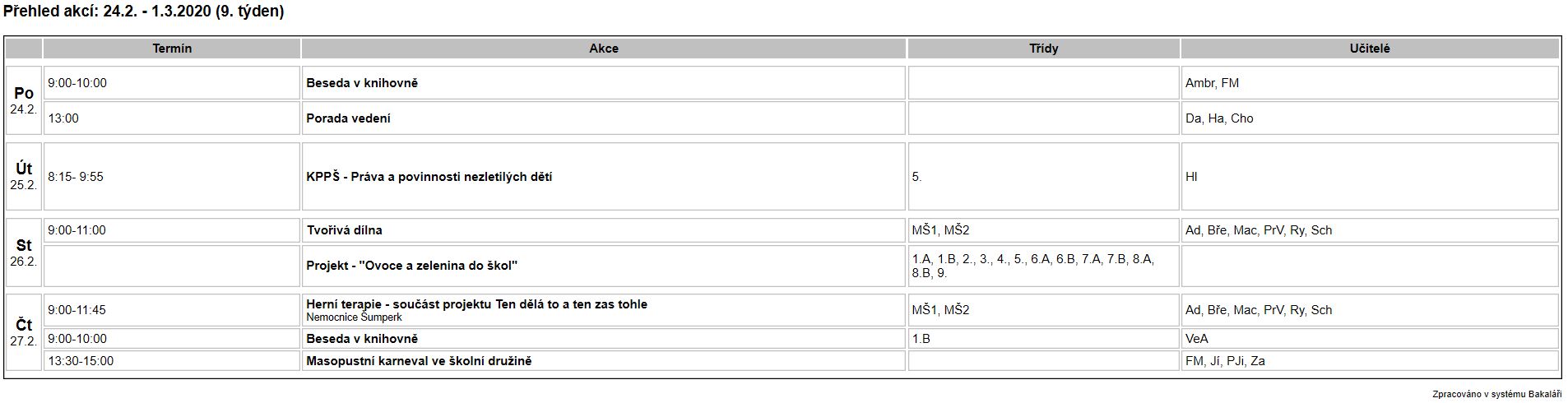Click the Tvořivá dílna event
The image size is (1568, 403).
coord(344,230)
